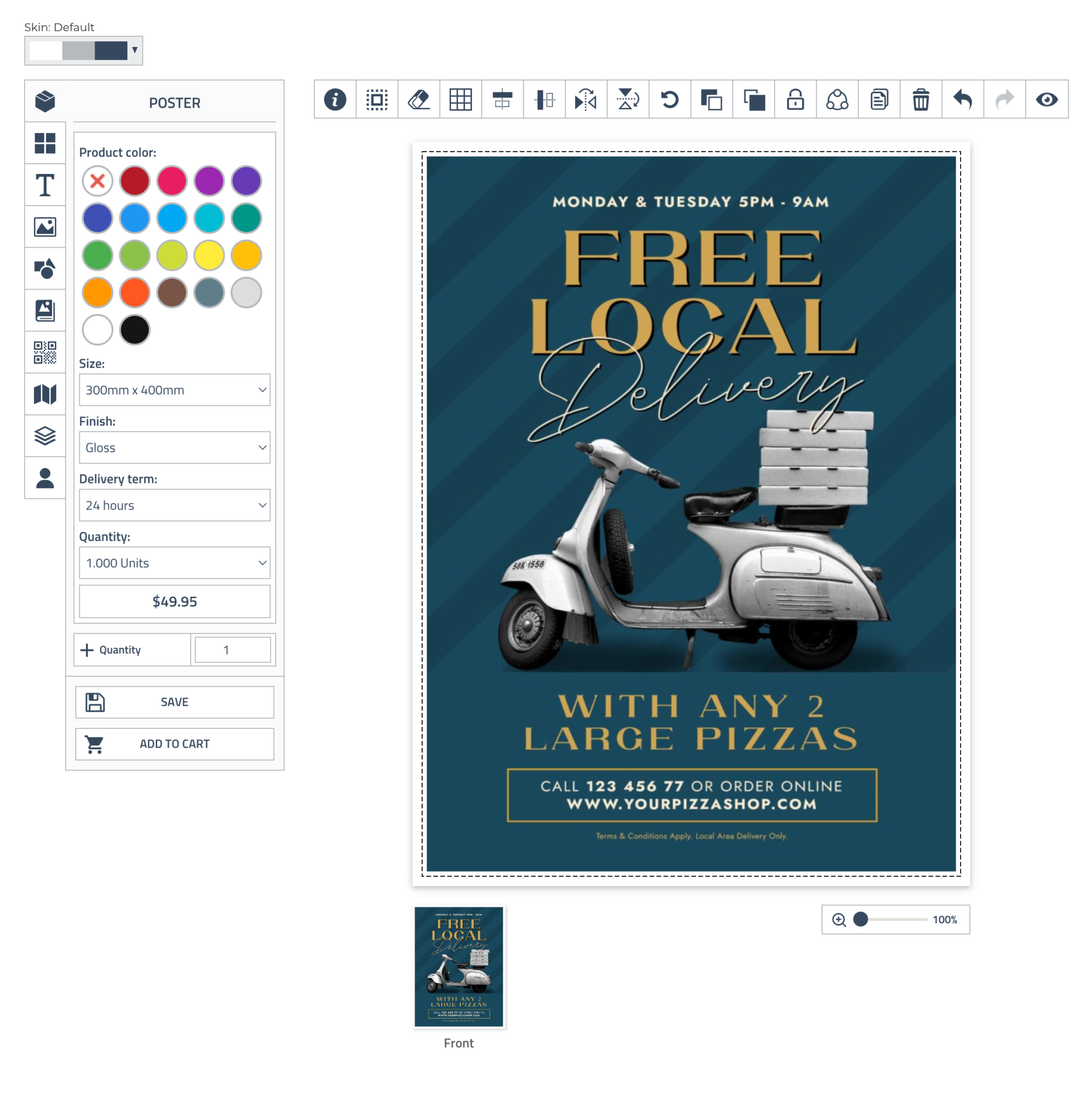Viewport: 1088px width, 1120px height.
Task: Click the lock icon in toolbar
Action: pos(795,100)
